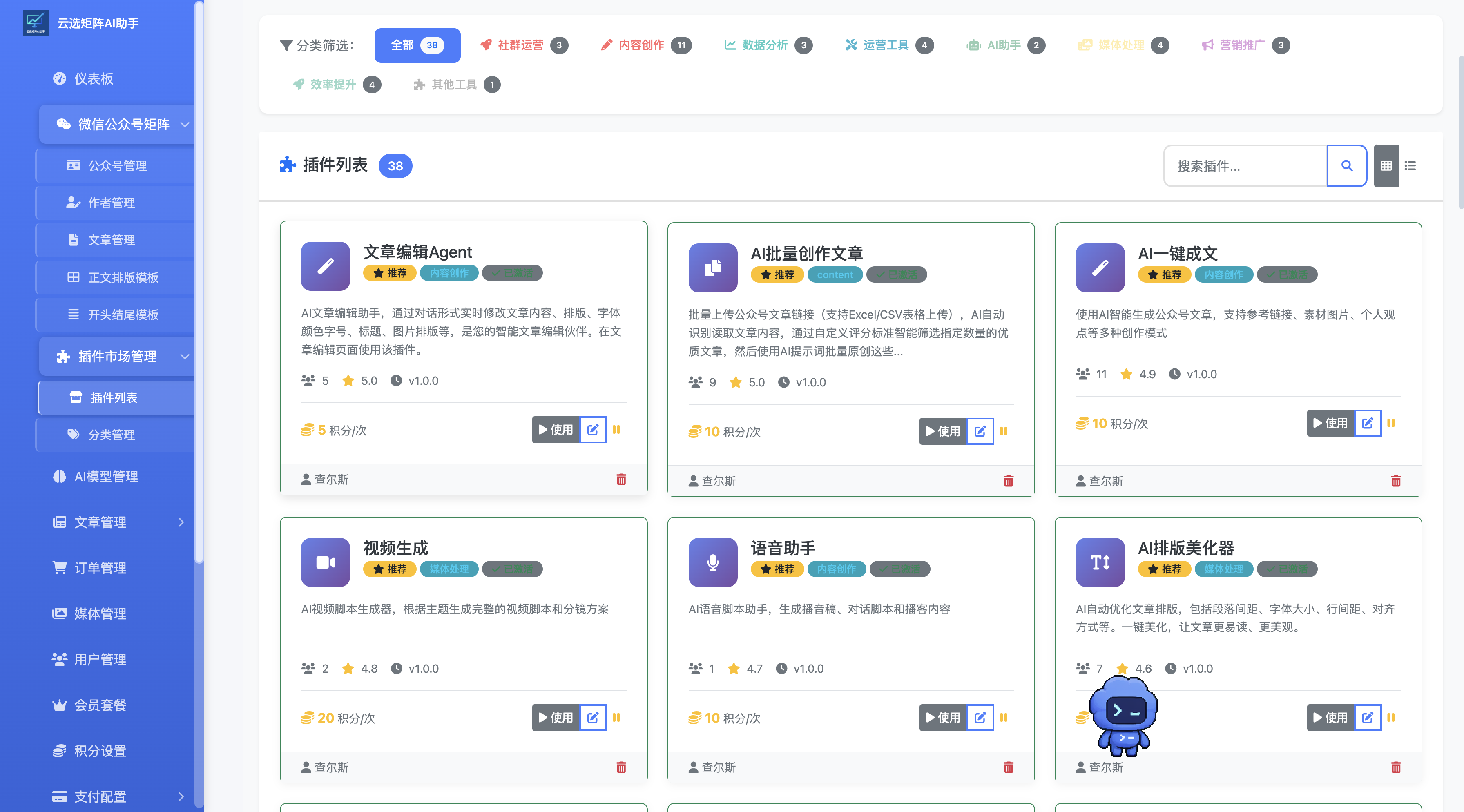This screenshot has height=812, width=1464.
Task: Filter by 数据分析 category
Action: [768, 45]
